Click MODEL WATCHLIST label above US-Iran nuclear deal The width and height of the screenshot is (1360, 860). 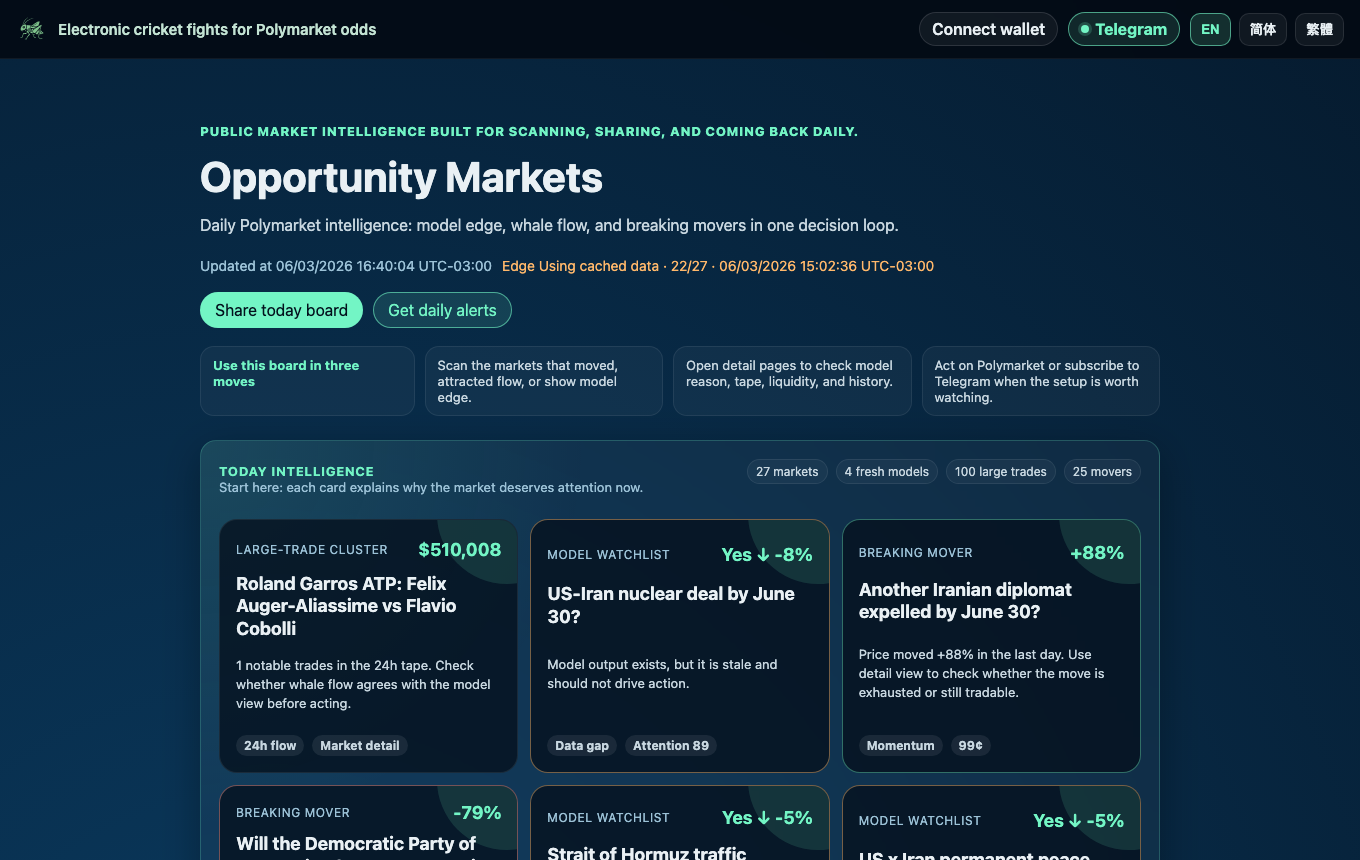pyautogui.click(x=608, y=554)
